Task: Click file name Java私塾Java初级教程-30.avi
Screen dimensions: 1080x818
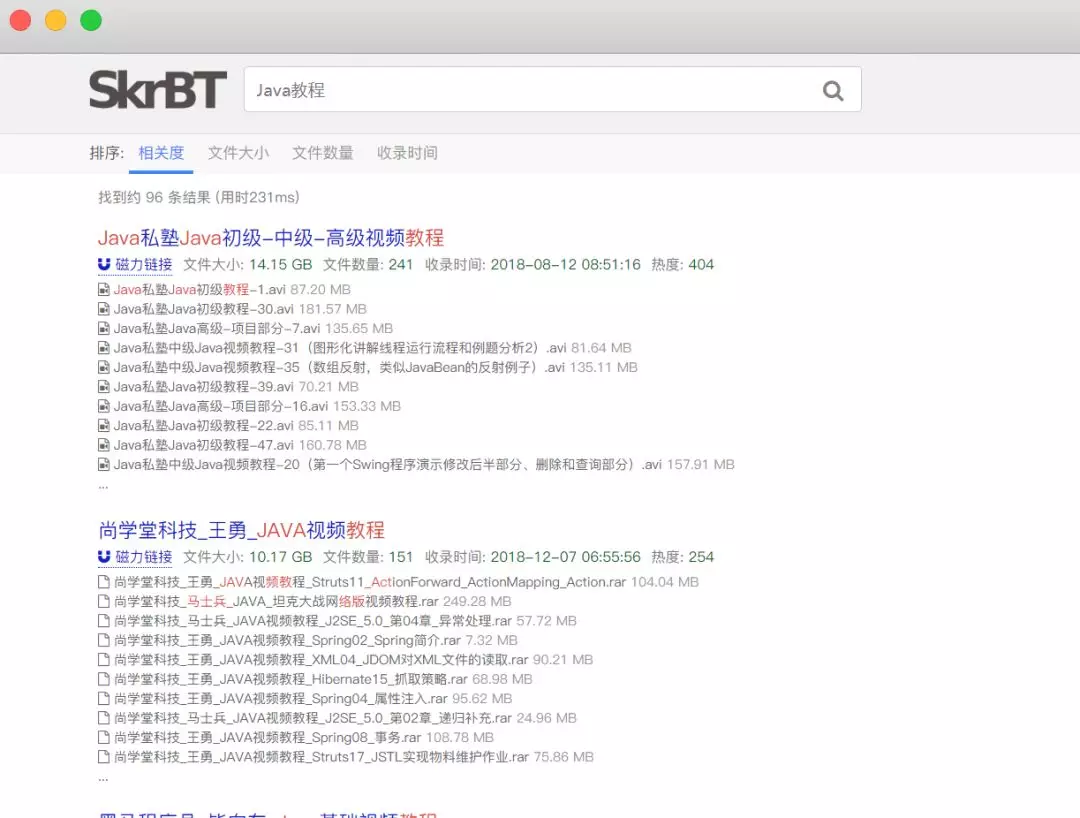Action: 203,309
